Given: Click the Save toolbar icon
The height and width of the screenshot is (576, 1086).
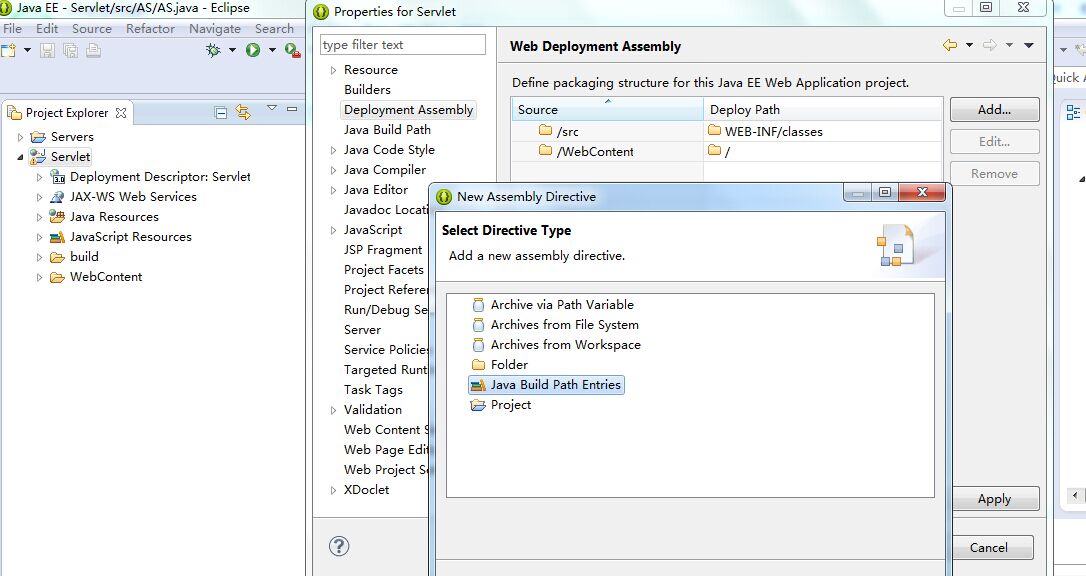Looking at the screenshot, I should click(x=47, y=50).
